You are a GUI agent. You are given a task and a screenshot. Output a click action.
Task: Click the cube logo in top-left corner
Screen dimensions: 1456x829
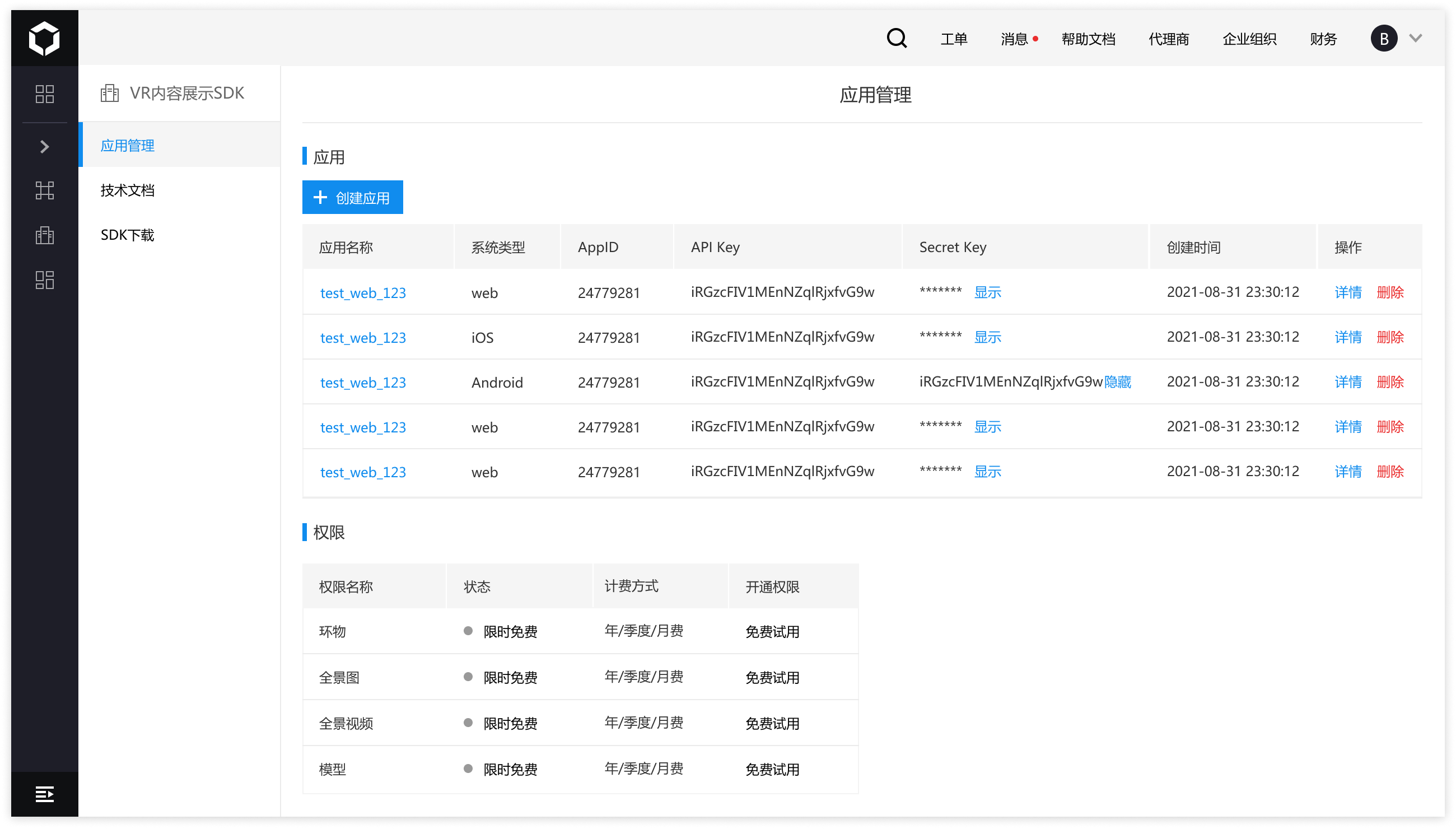(44, 39)
